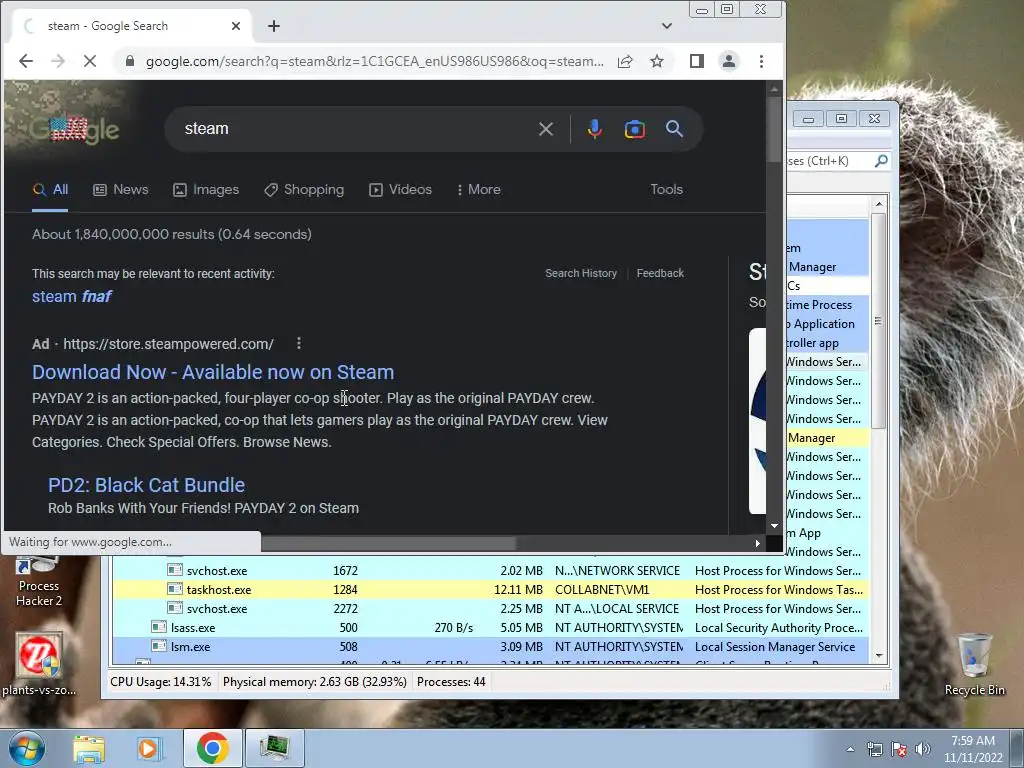Viewport: 1024px width, 768px height.
Task: Share this page icon in address bar
Action: (x=625, y=61)
